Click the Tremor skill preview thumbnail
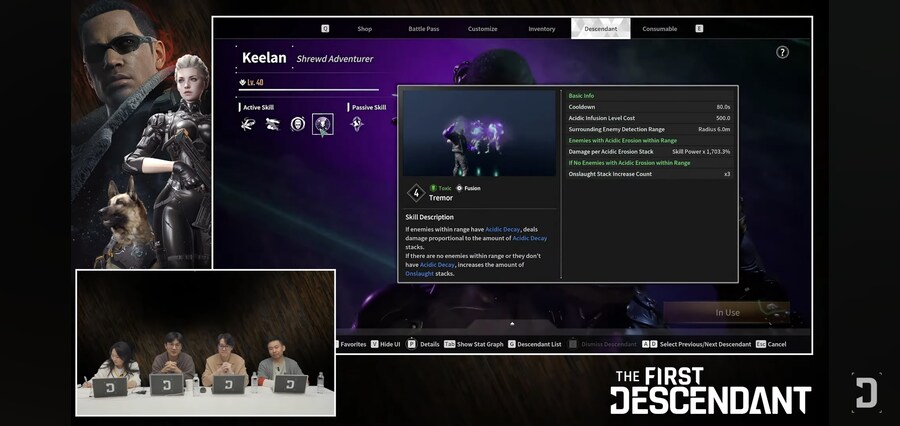 [x=479, y=133]
